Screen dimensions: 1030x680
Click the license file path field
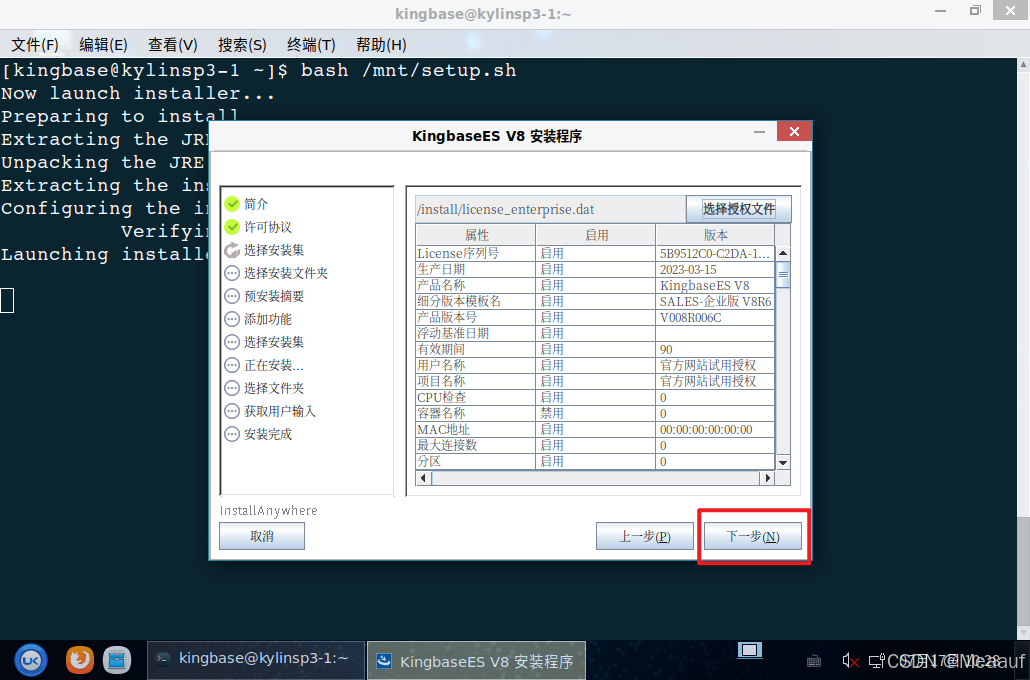[x=550, y=209]
